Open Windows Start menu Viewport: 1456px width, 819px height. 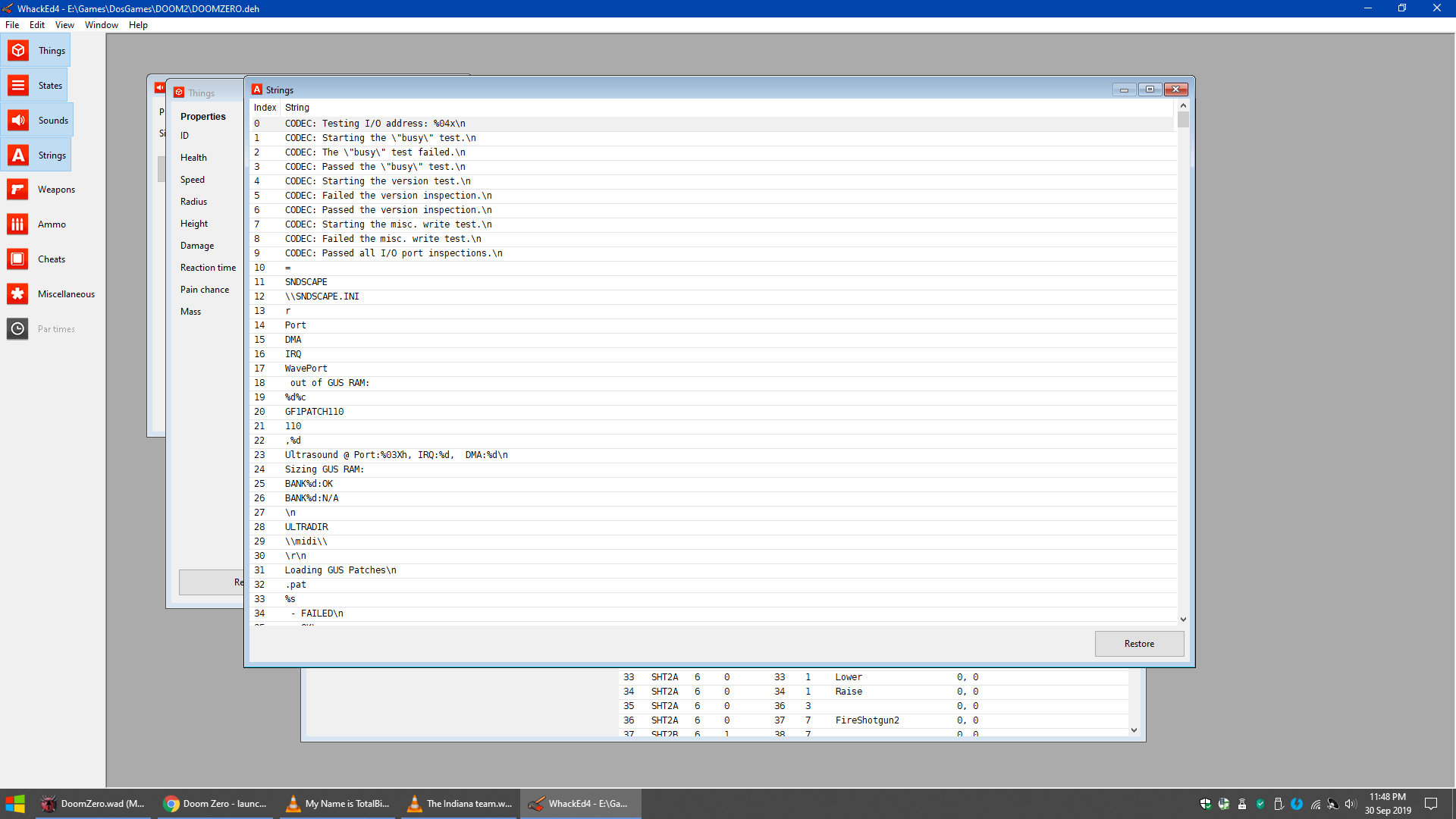point(15,804)
